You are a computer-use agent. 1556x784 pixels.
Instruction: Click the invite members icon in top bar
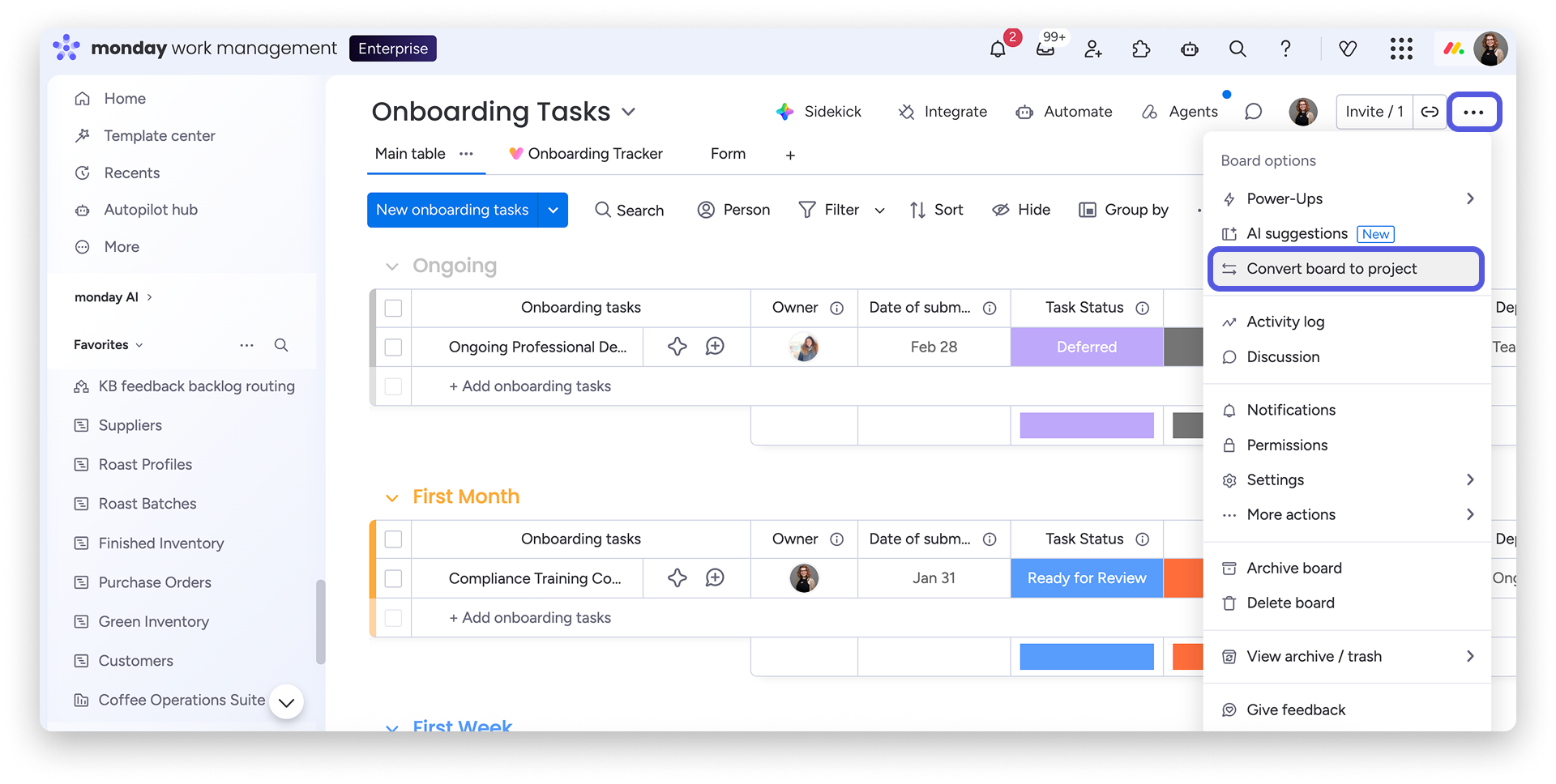tap(1093, 49)
